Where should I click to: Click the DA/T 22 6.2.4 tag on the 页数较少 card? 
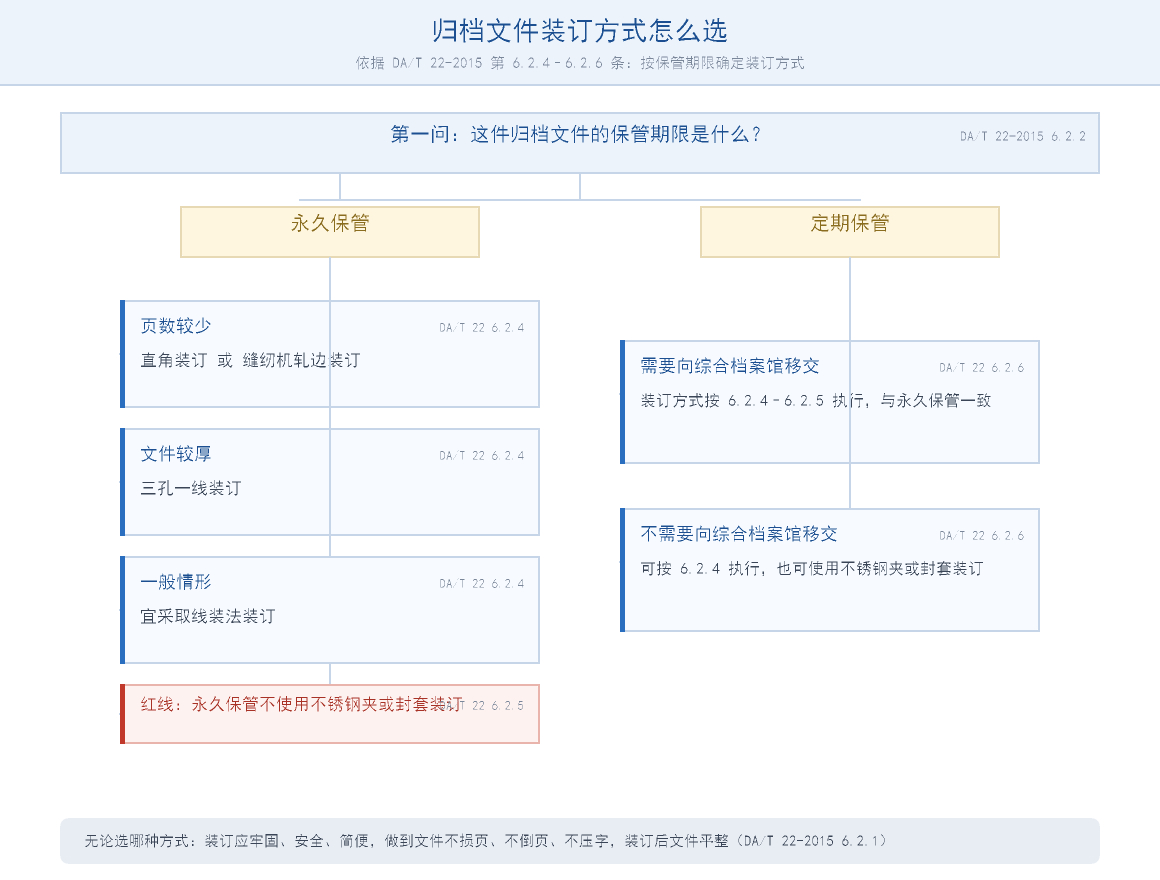click(x=482, y=328)
